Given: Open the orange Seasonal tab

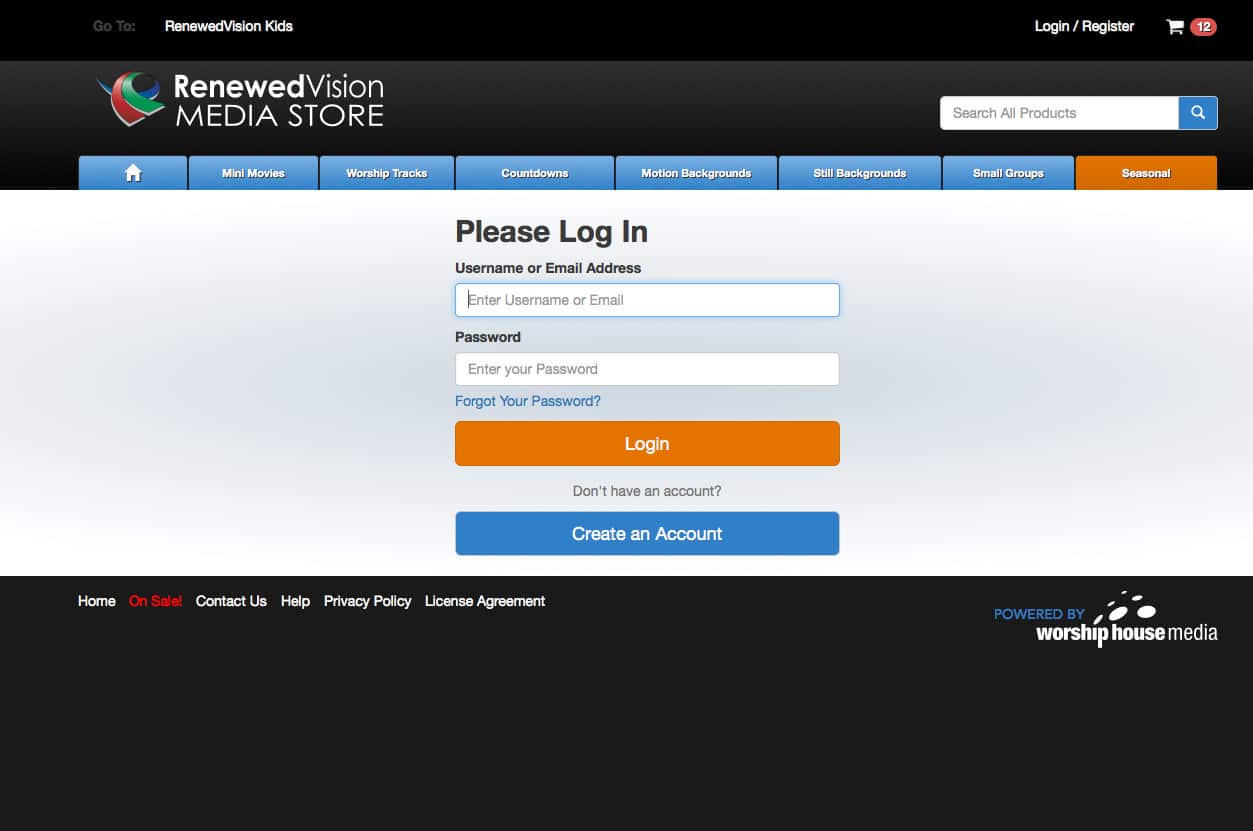Looking at the screenshot, I should pyautogui.click(x=1146, y=173).
